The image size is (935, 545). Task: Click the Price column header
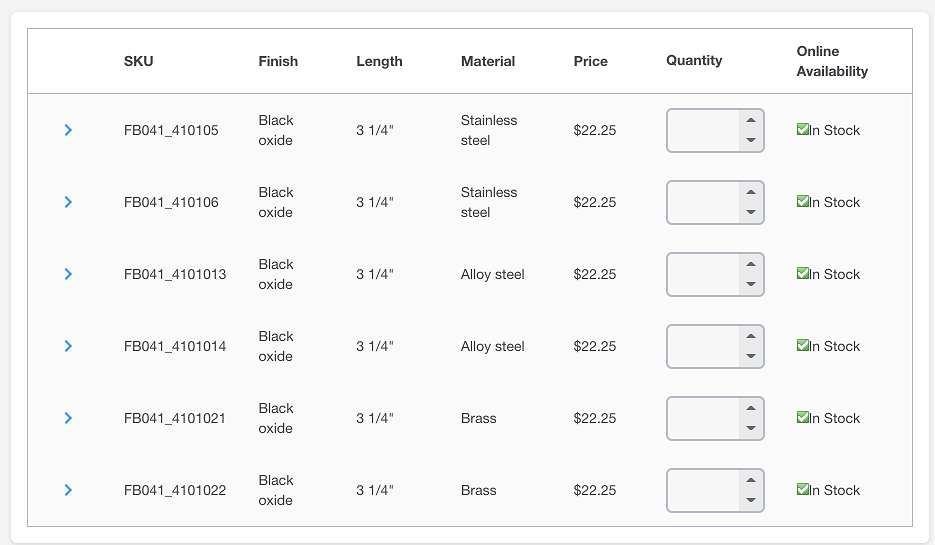pyautogui.click(x=590, y=61)
